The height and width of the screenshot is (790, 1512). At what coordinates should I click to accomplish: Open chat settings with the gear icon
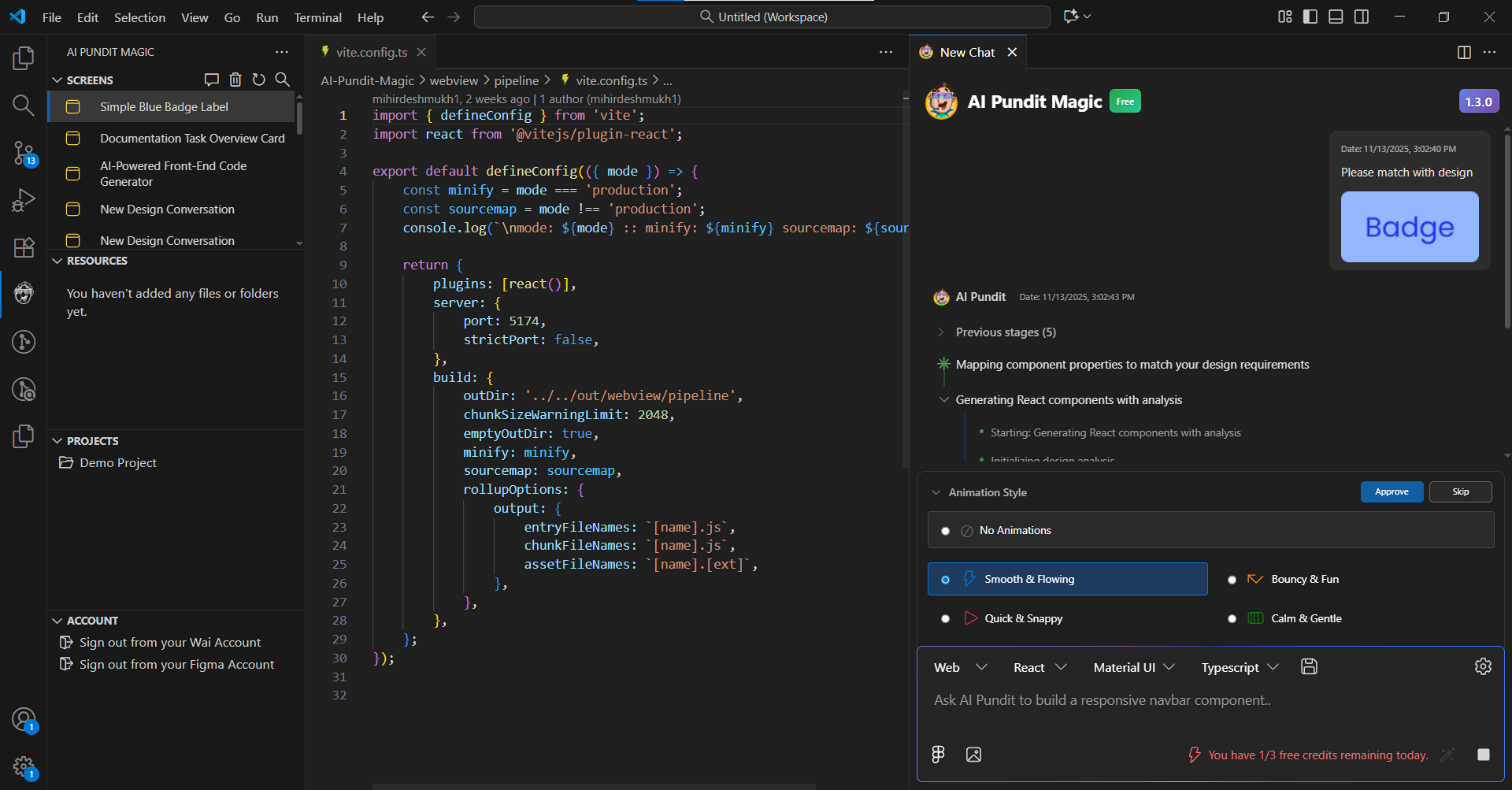tap(1484, 666)
